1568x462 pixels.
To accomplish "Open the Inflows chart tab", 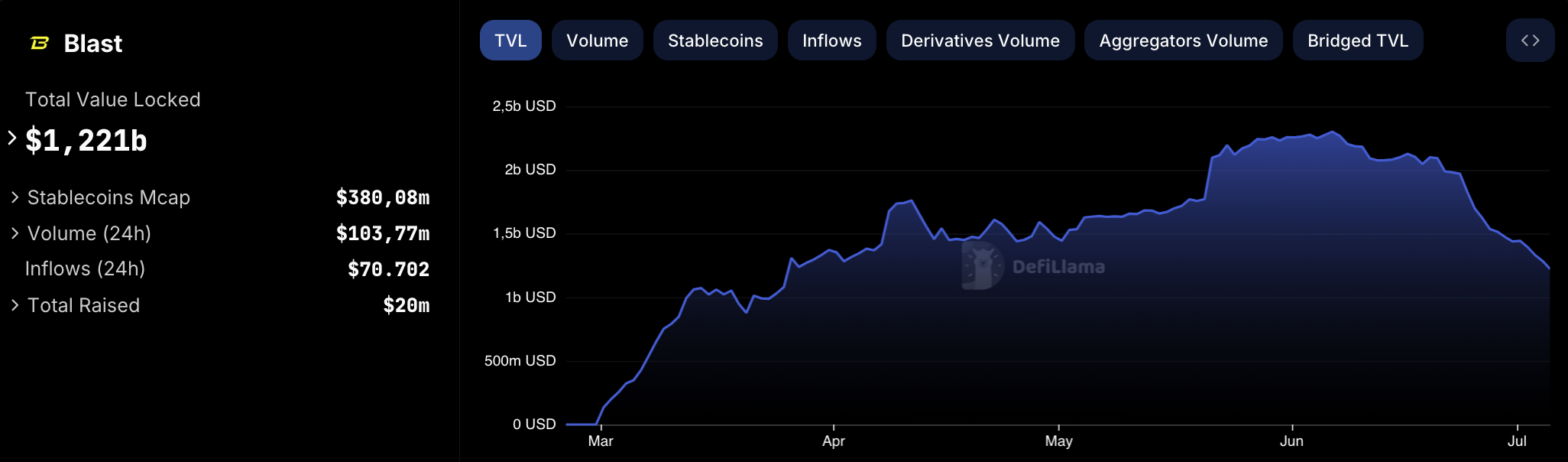I will [832, 41].
